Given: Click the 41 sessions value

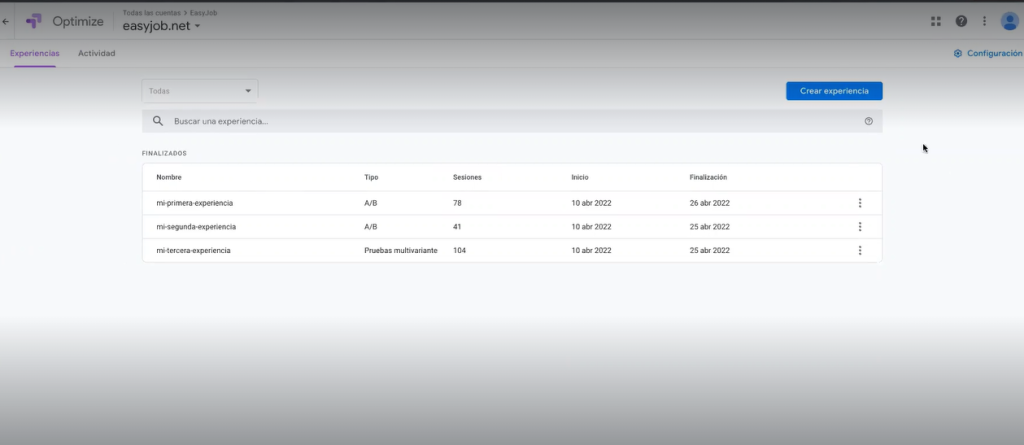Looking at the screenshot, I should click(x=457, y=227).
